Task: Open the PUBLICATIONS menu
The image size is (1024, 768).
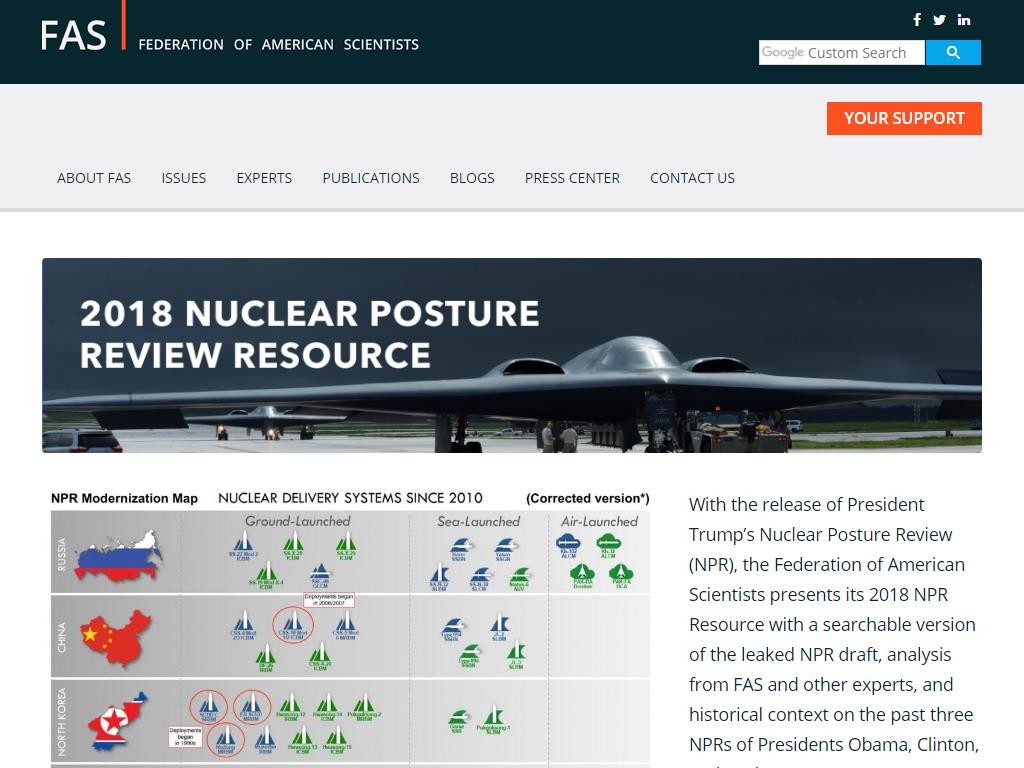Action: click(x=371, y=178)
